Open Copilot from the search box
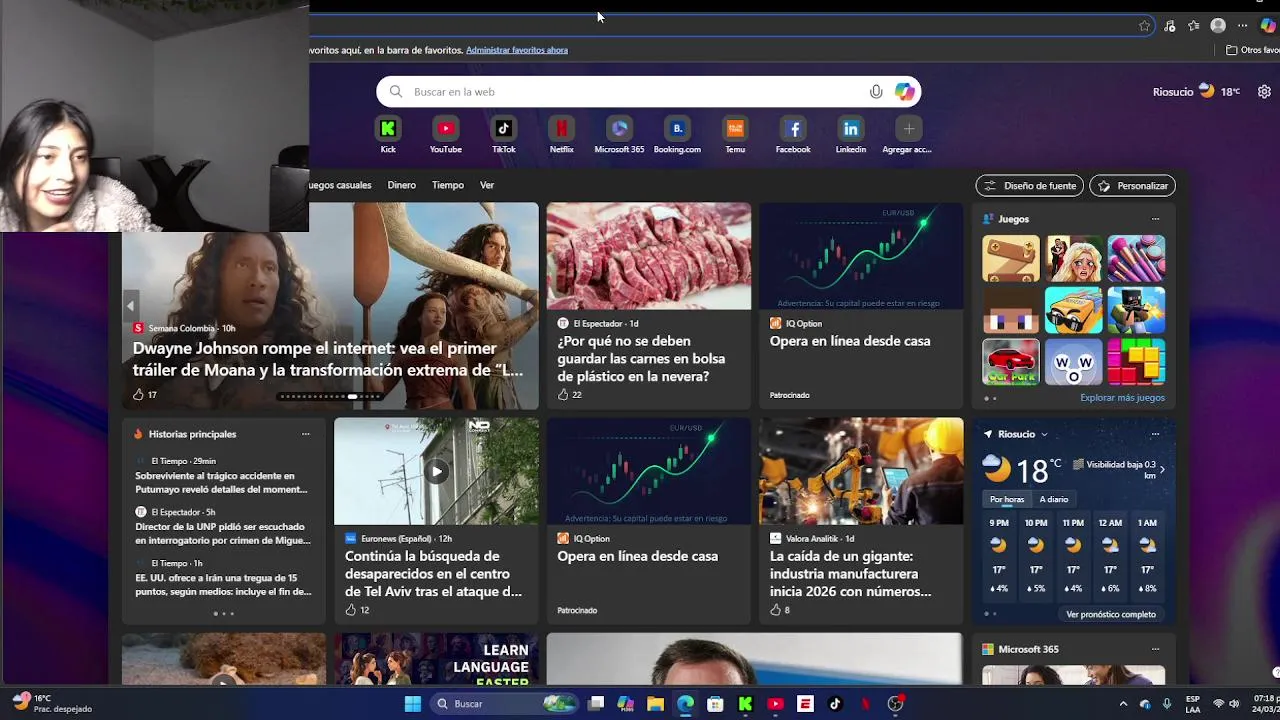 click(x=904, y=92)
